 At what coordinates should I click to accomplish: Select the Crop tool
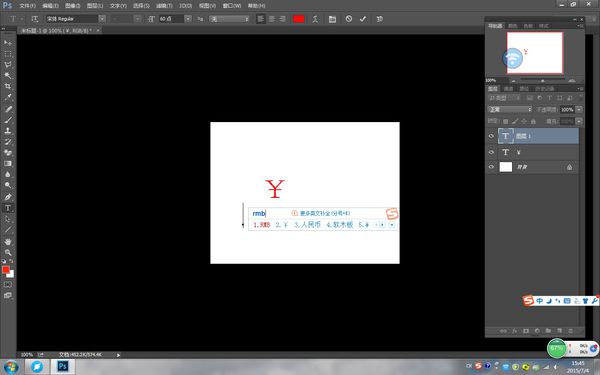coord(8,86)
